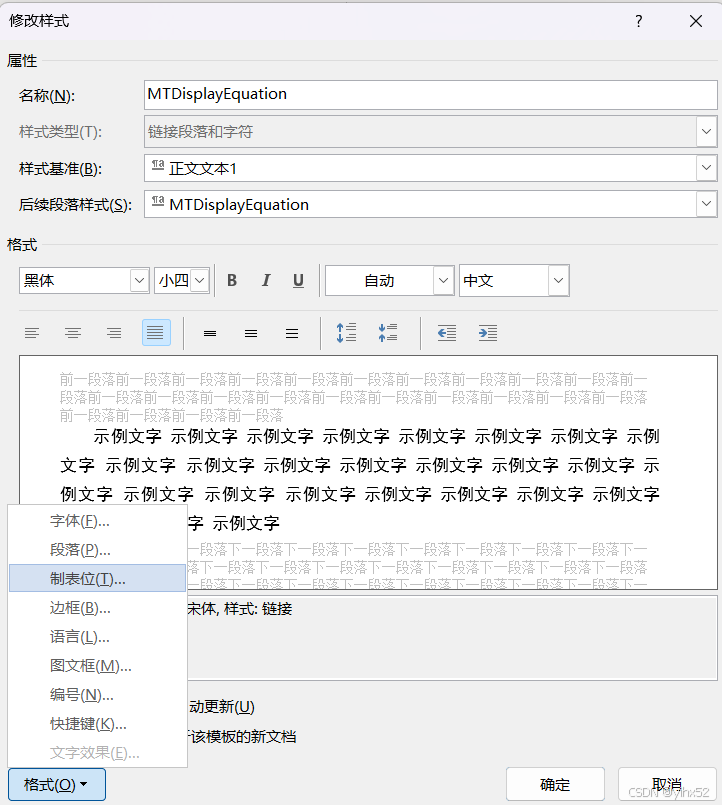Close the Modify Style dialog
This screenshot has width=722, height=805.
(696, 21)
